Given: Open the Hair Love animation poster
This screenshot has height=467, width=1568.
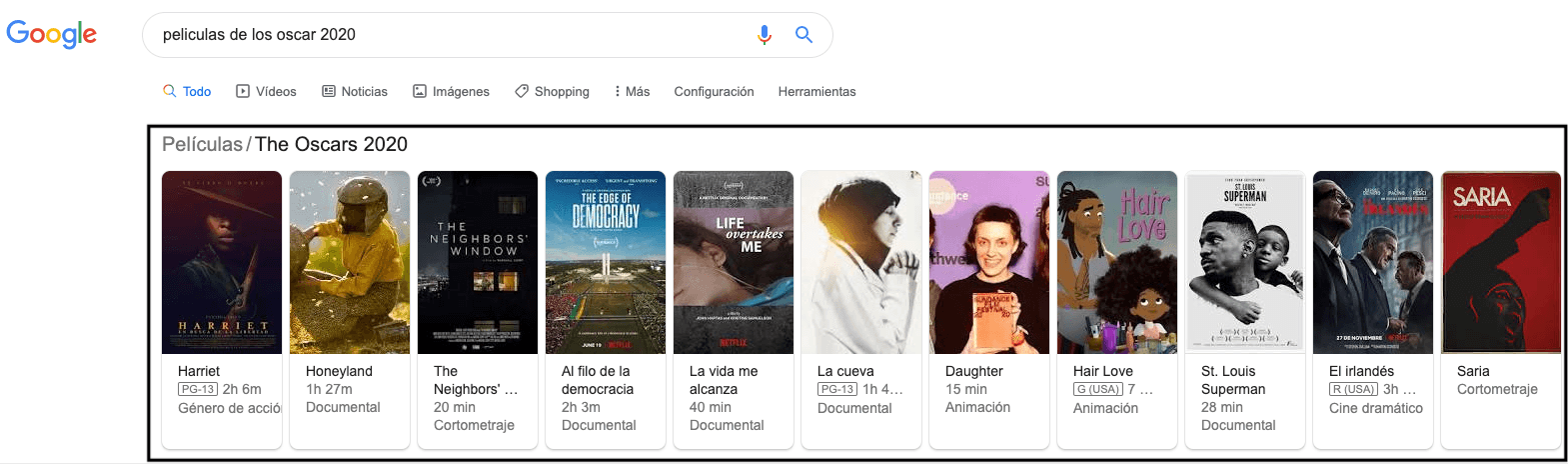Looking at the screenshot, I should click(1117, 262).
